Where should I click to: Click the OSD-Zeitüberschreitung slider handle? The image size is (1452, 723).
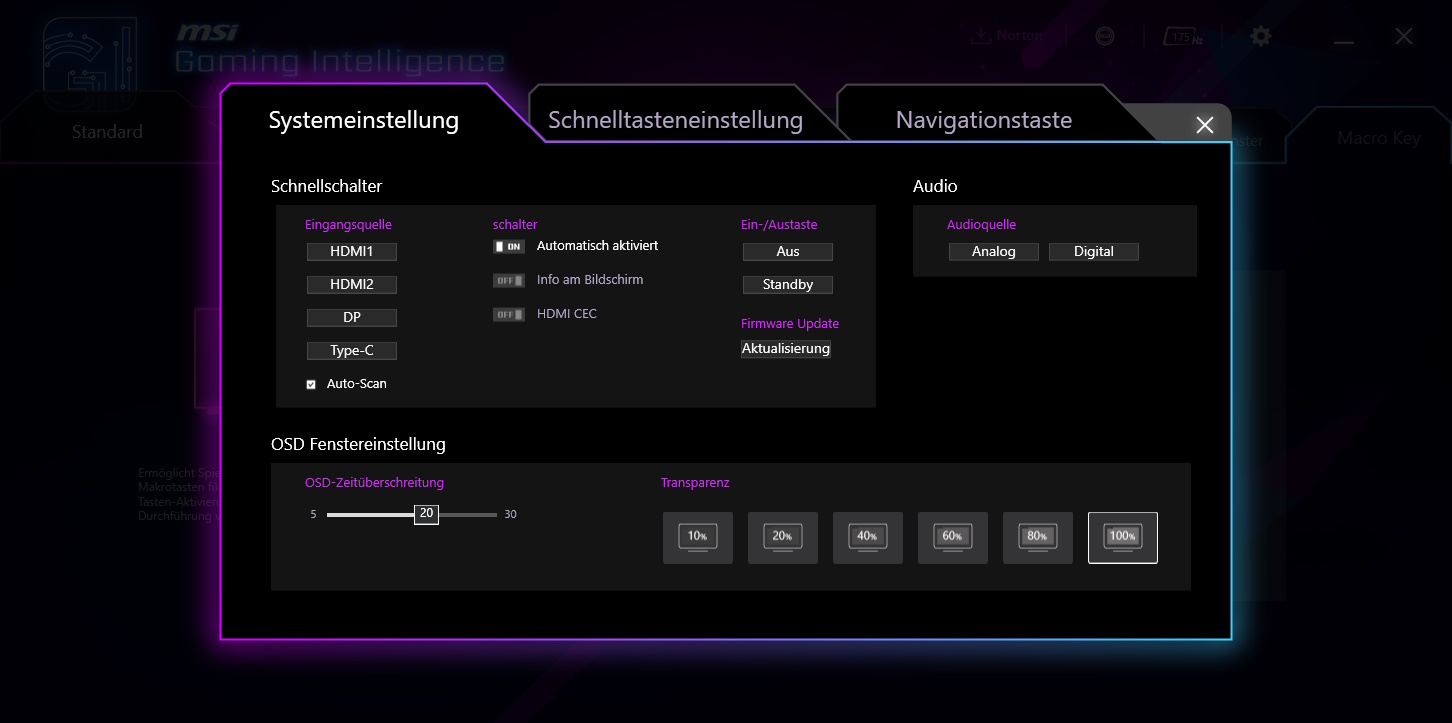click(x=426, y=514)
